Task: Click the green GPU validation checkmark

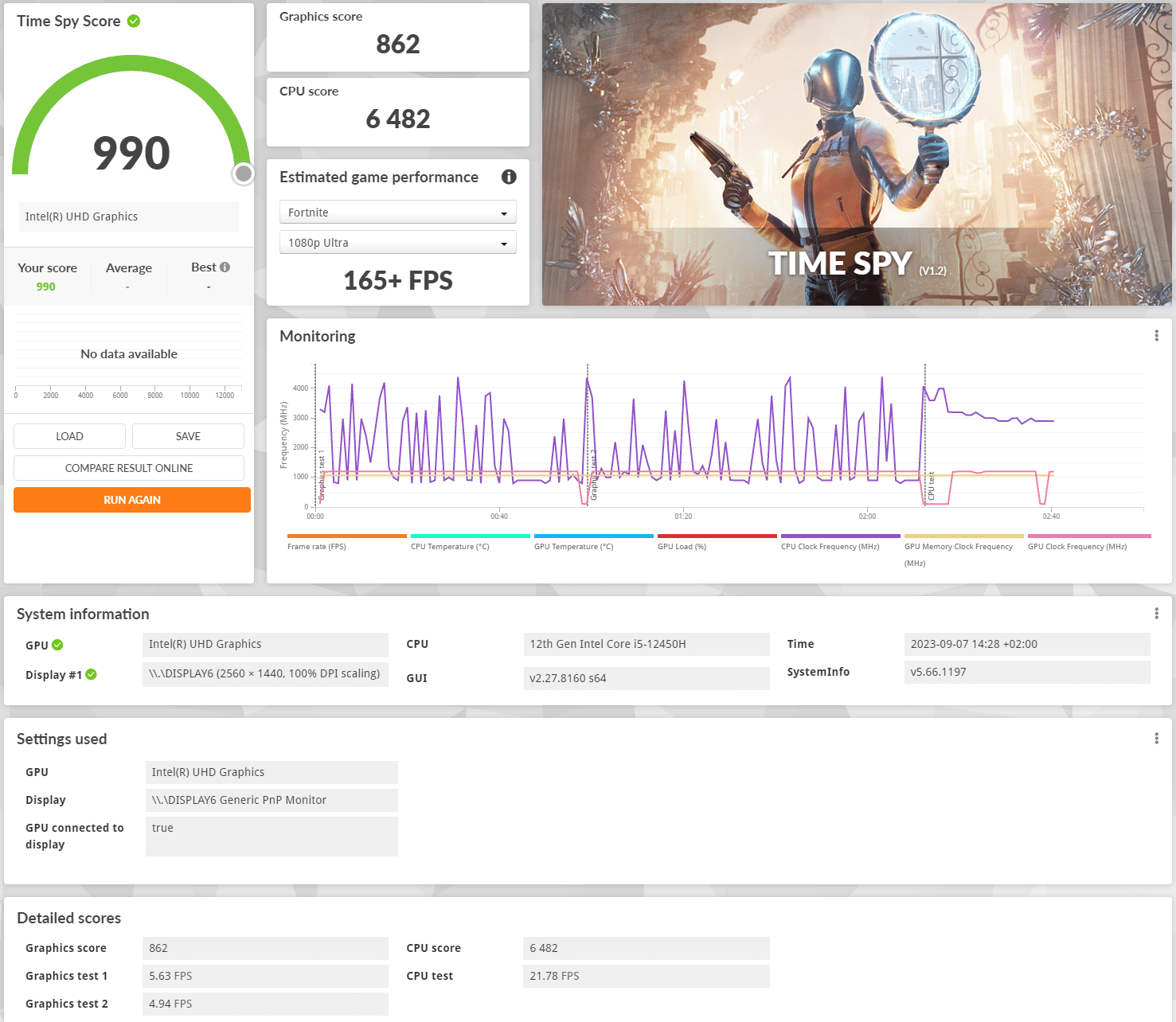Action: click(x=57, y=646)
